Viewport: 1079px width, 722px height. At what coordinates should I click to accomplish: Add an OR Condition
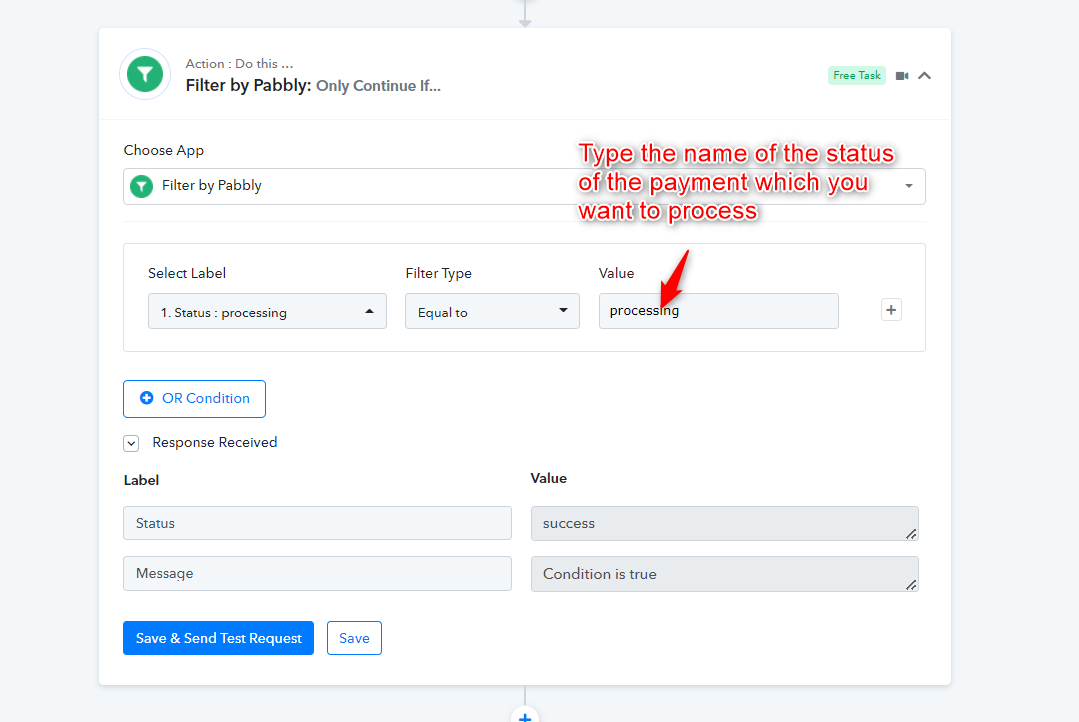click(195, 399)
